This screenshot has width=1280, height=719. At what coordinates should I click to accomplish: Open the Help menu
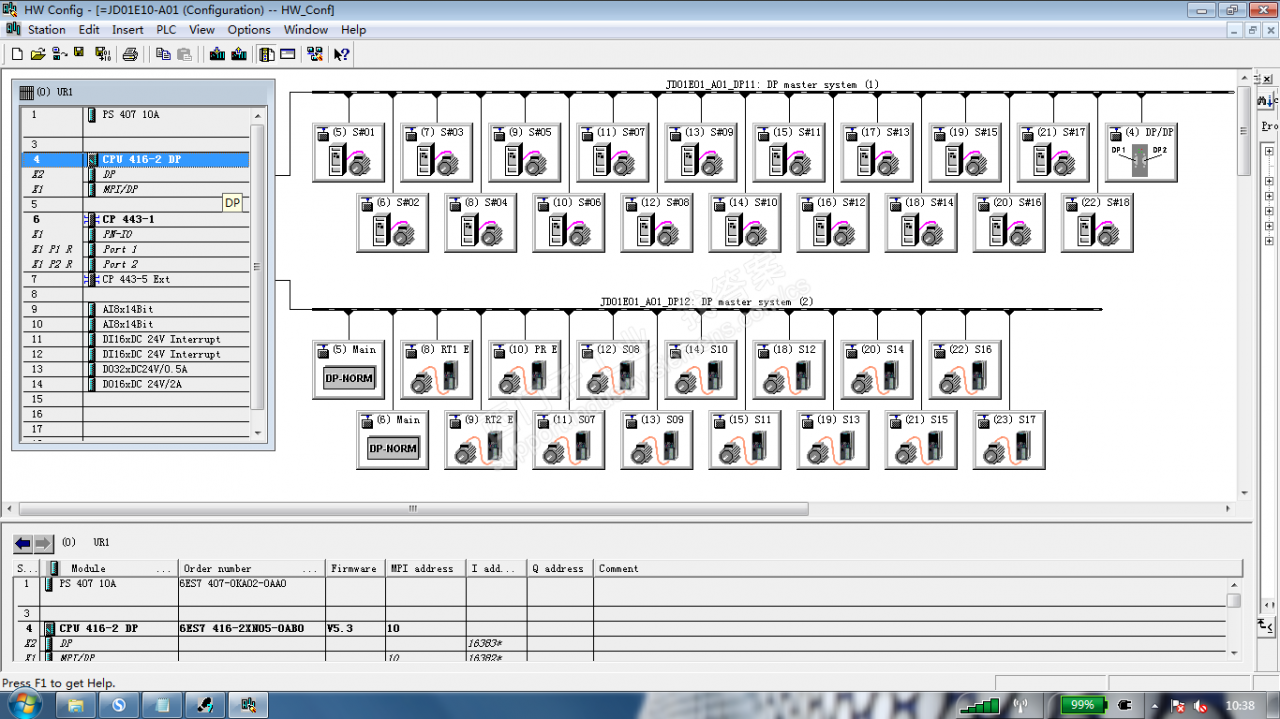(354, 30)
